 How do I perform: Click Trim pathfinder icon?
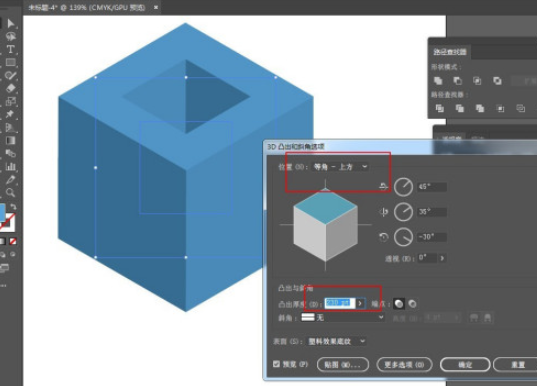click(x=460, y=108)
